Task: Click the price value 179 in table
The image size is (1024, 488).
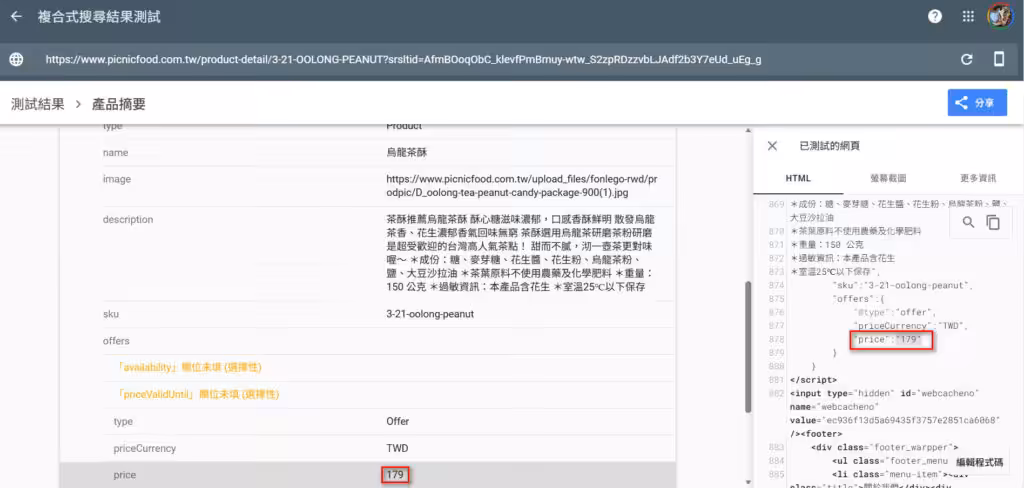Action: 395,475
